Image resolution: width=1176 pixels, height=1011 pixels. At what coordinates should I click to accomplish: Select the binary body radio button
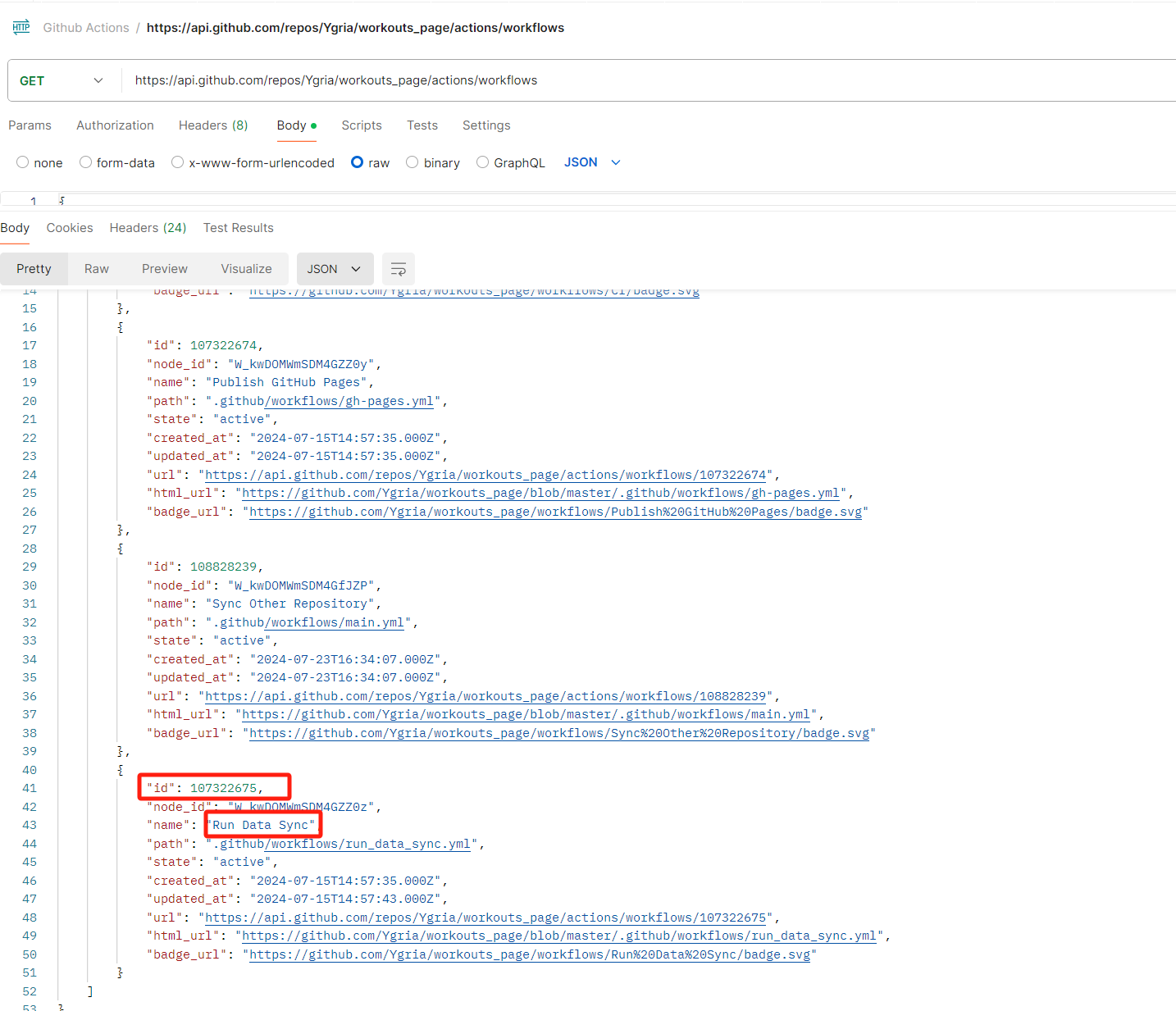413,162
